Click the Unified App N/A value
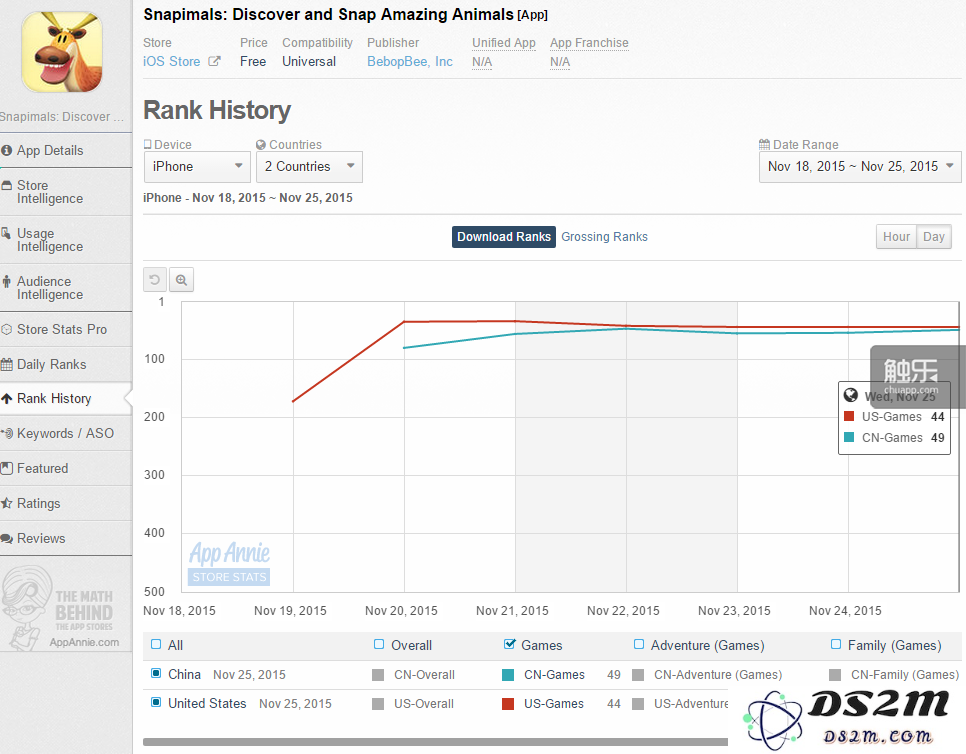Screen dimensions: 966x754 tap(482, 62)
